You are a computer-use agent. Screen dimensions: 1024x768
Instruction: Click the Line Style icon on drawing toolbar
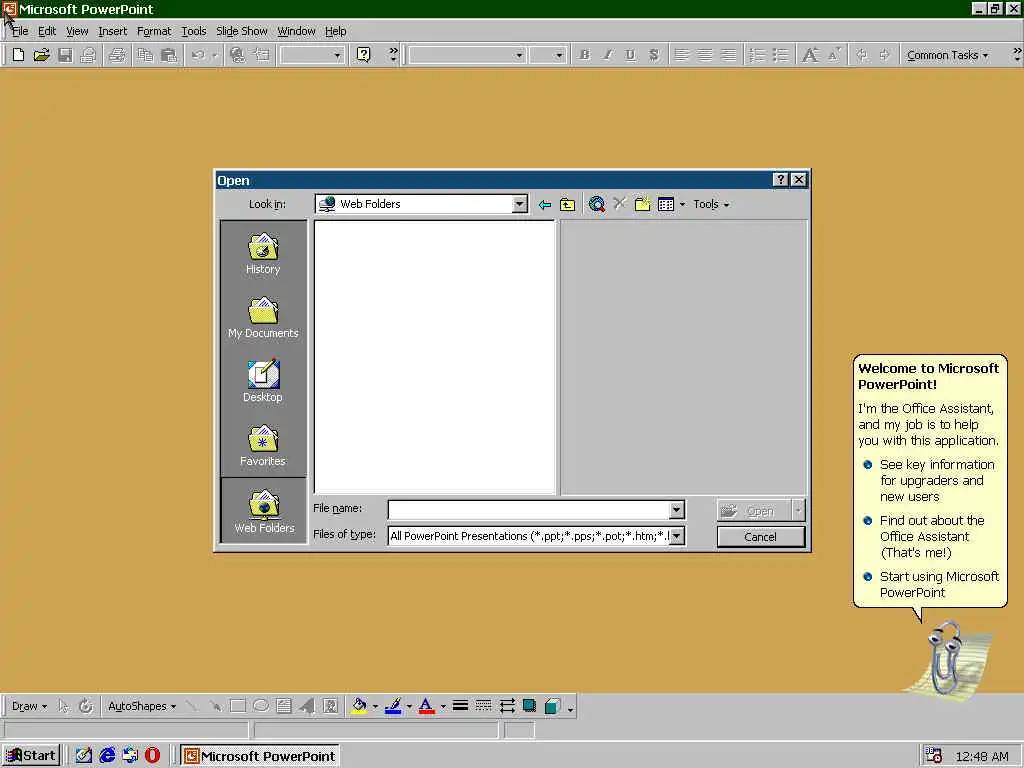click(460, 706)
